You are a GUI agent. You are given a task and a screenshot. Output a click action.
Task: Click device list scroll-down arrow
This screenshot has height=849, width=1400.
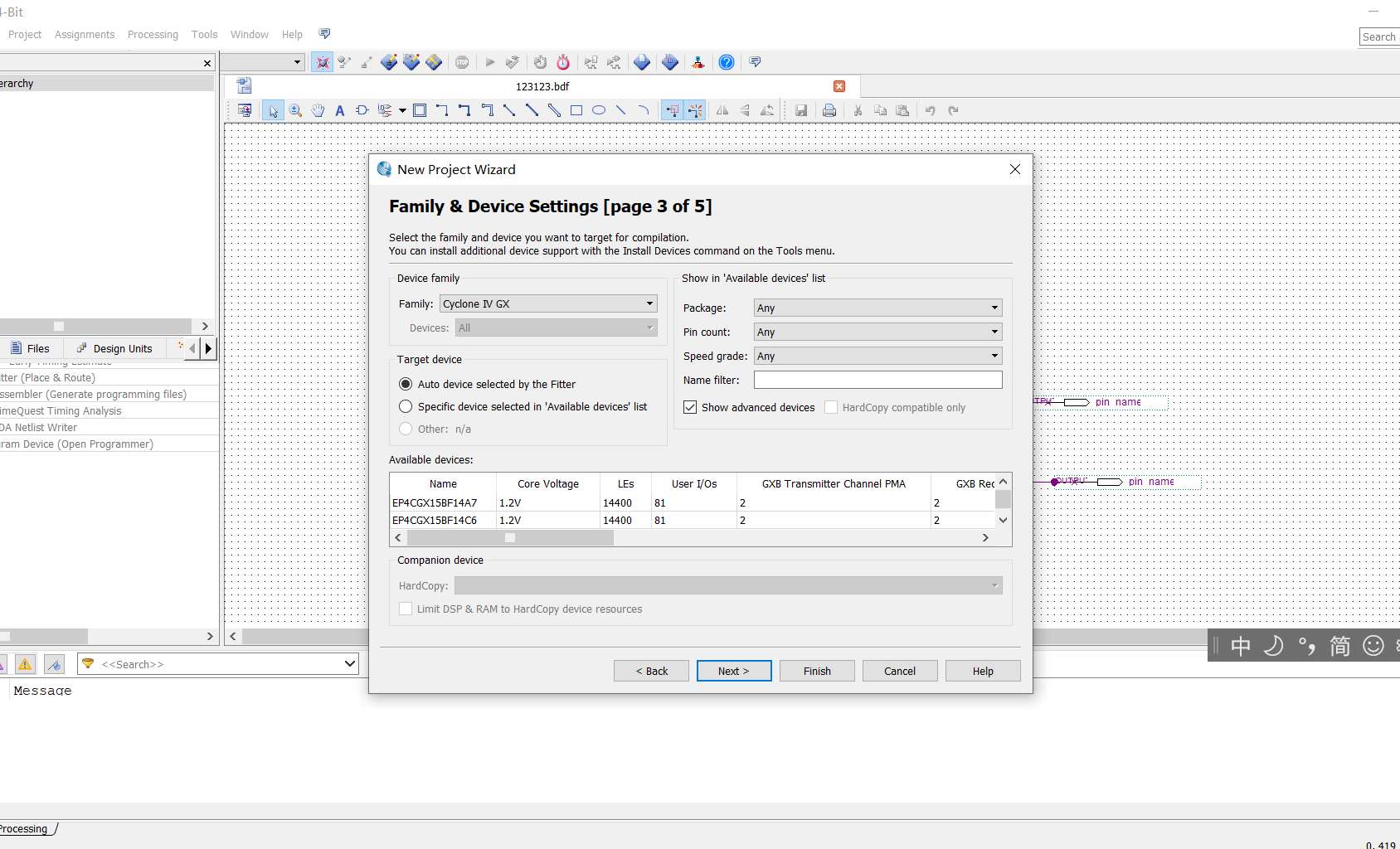tap(1003, 521)
